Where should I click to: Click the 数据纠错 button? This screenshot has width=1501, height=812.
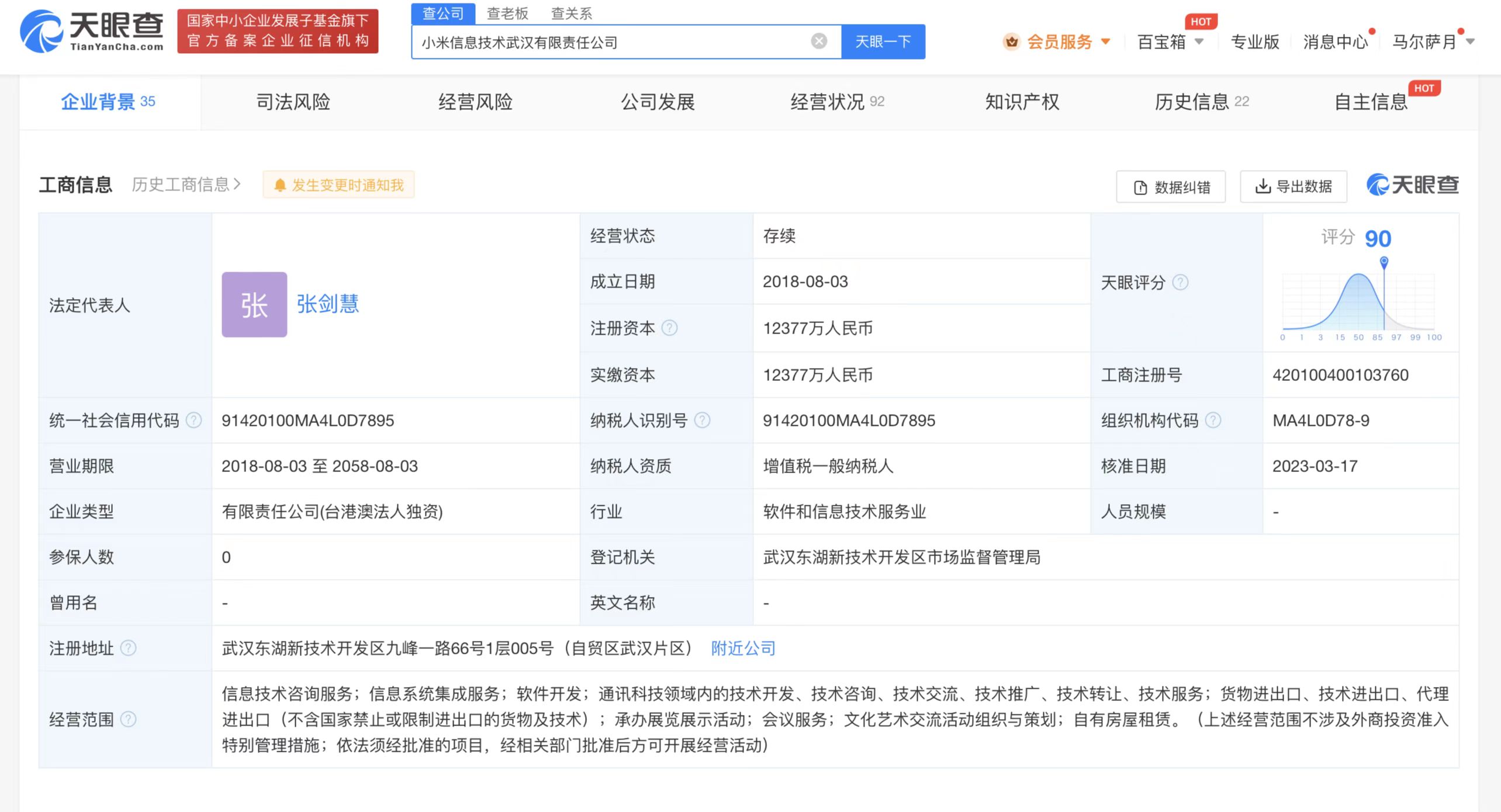(x=1171, y=187)
